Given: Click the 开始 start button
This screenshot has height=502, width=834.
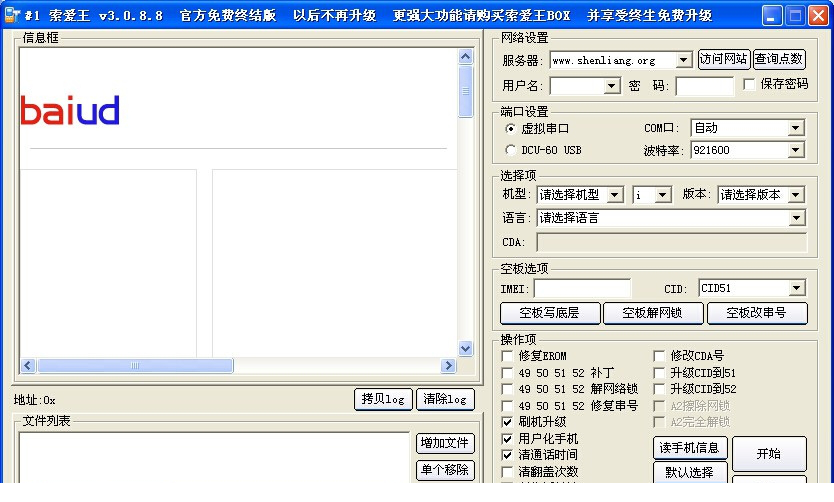Looking at the screenshot, I should (769, 454).
